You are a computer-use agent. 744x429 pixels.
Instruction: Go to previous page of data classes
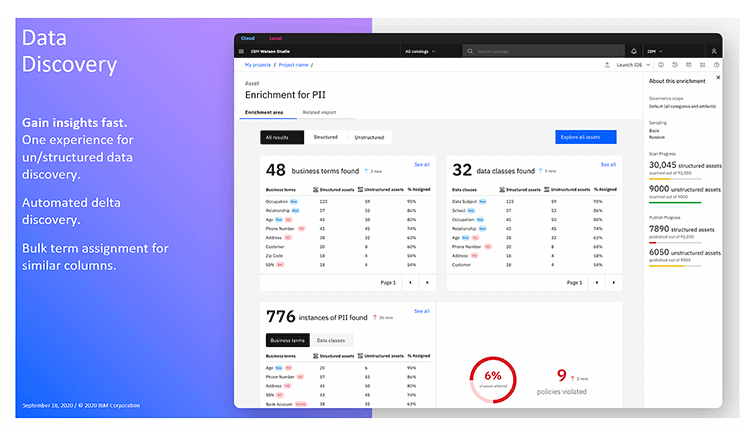pyautogui.click(x=596, y=282)
